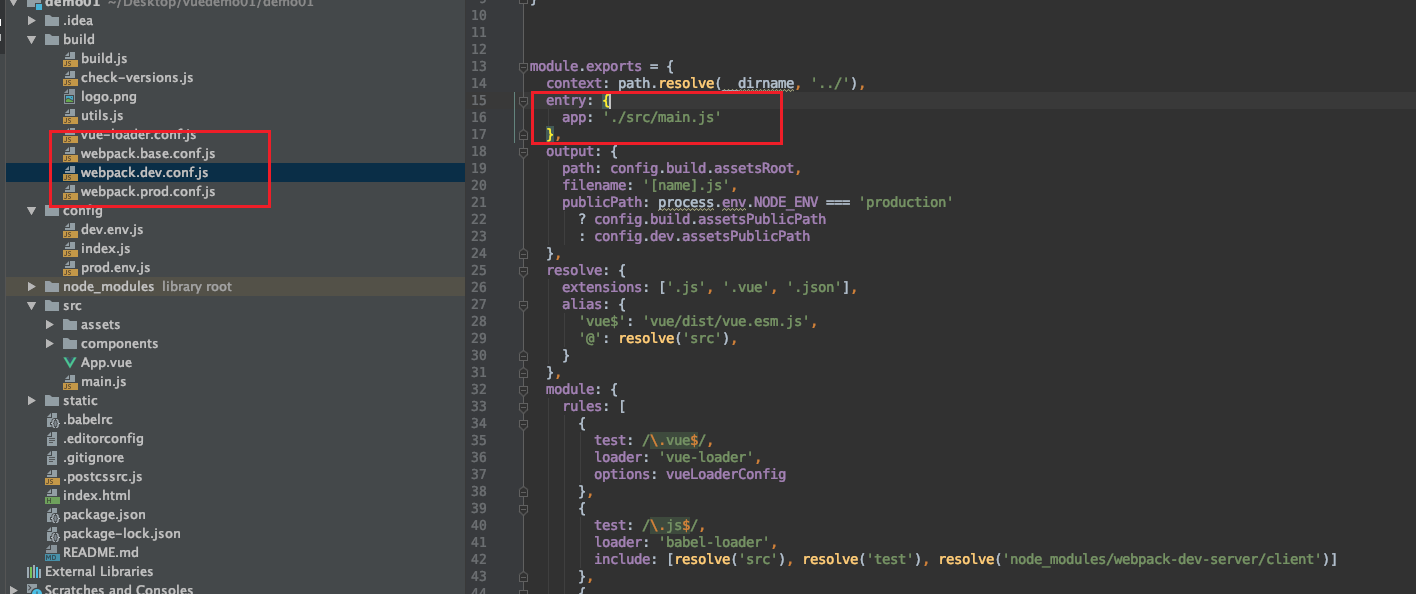Click the dev.env.js file icon
This screenshot has height=594, width=1416.
(x=70, y=230)
